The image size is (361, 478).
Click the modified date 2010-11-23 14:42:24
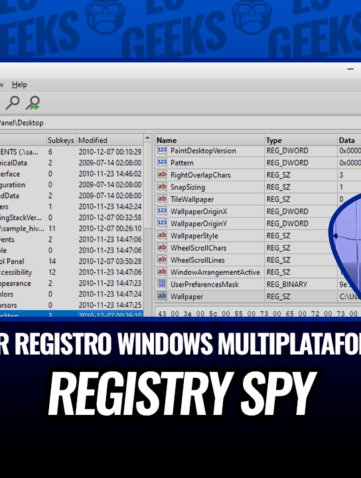click(x=110, y=207)
